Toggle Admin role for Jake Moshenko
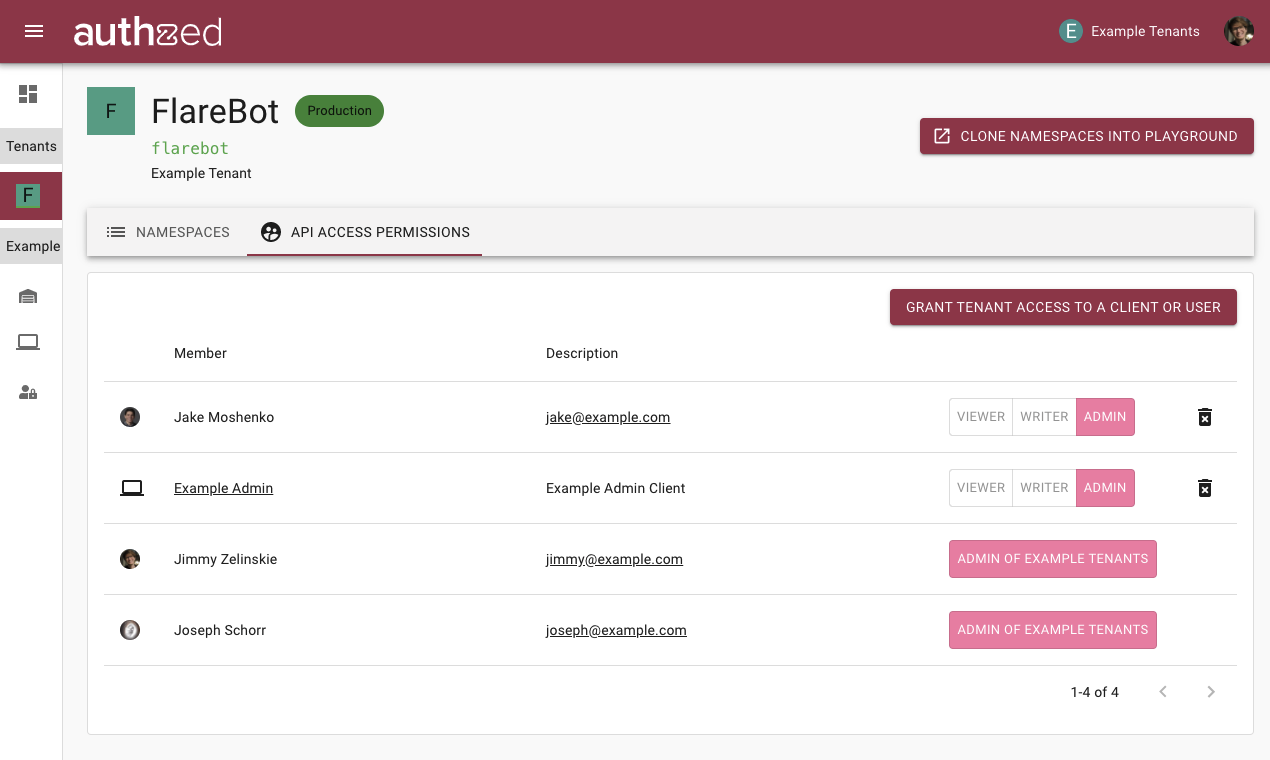 point(1105,417)
